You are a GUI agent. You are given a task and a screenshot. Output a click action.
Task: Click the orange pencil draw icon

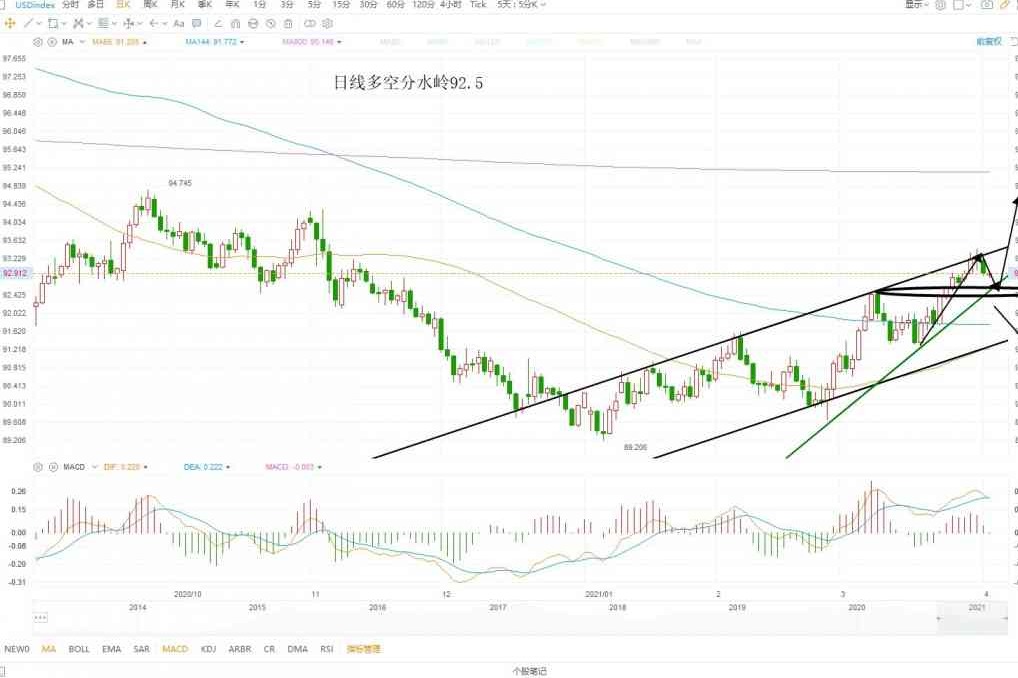[x=1005, y=5]
